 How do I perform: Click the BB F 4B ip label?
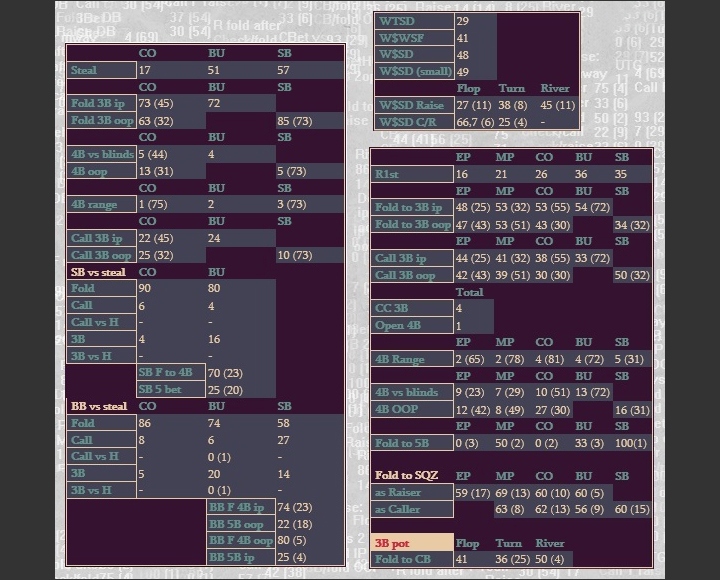click(239, 507)
